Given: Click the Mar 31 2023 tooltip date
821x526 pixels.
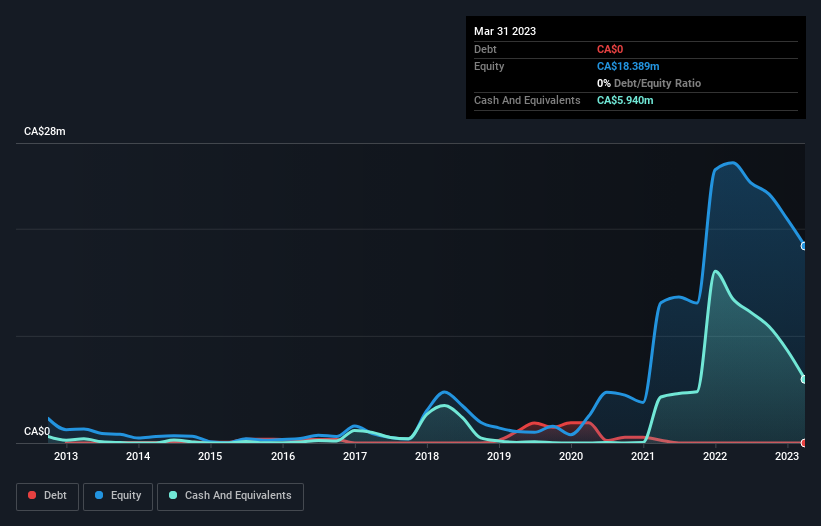Looking at the screenshot, I should click(505, 31).
